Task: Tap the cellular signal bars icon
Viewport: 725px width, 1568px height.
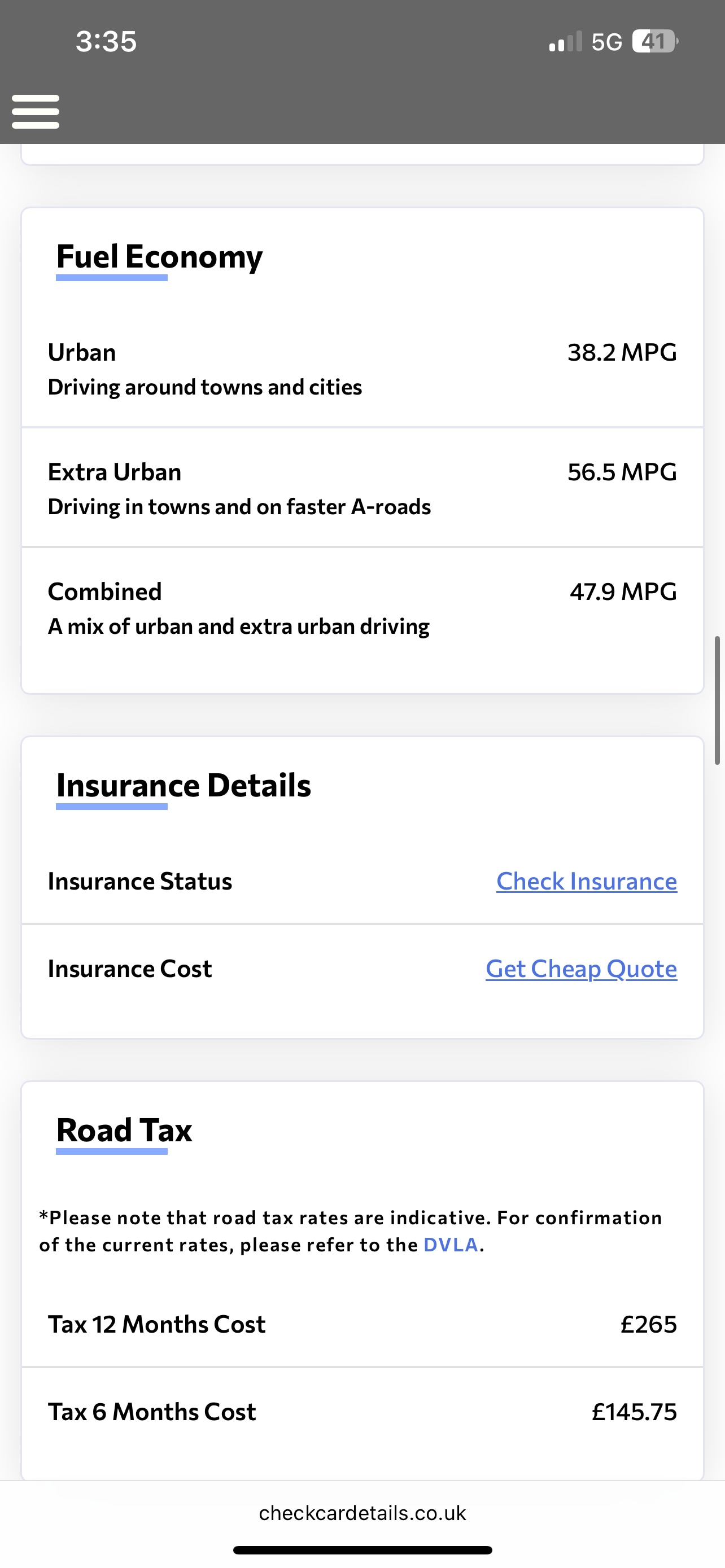Action: [565, 42]
